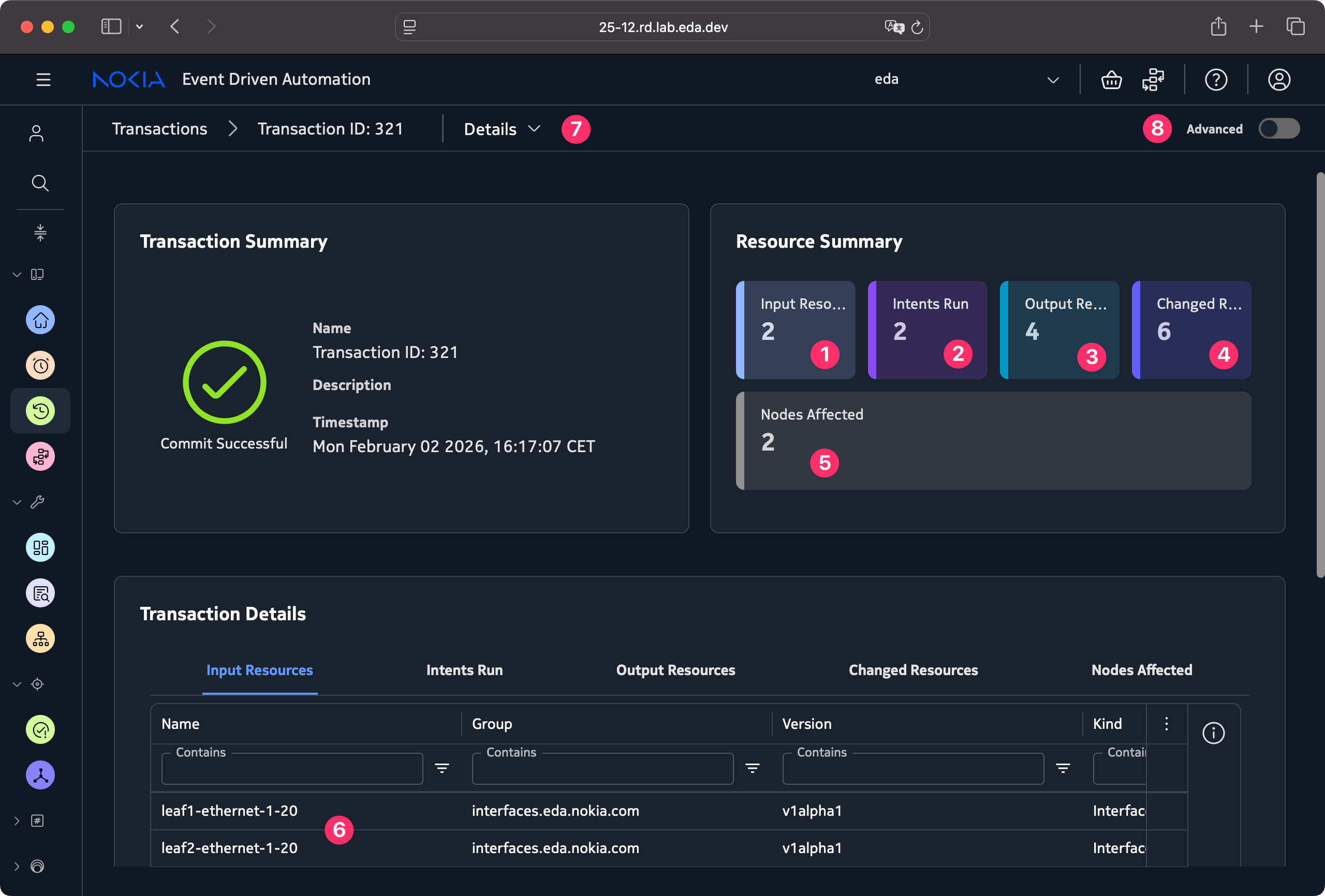Expand the eda namespace selector
The image size is (1325, 896).
coord(1052,80)
